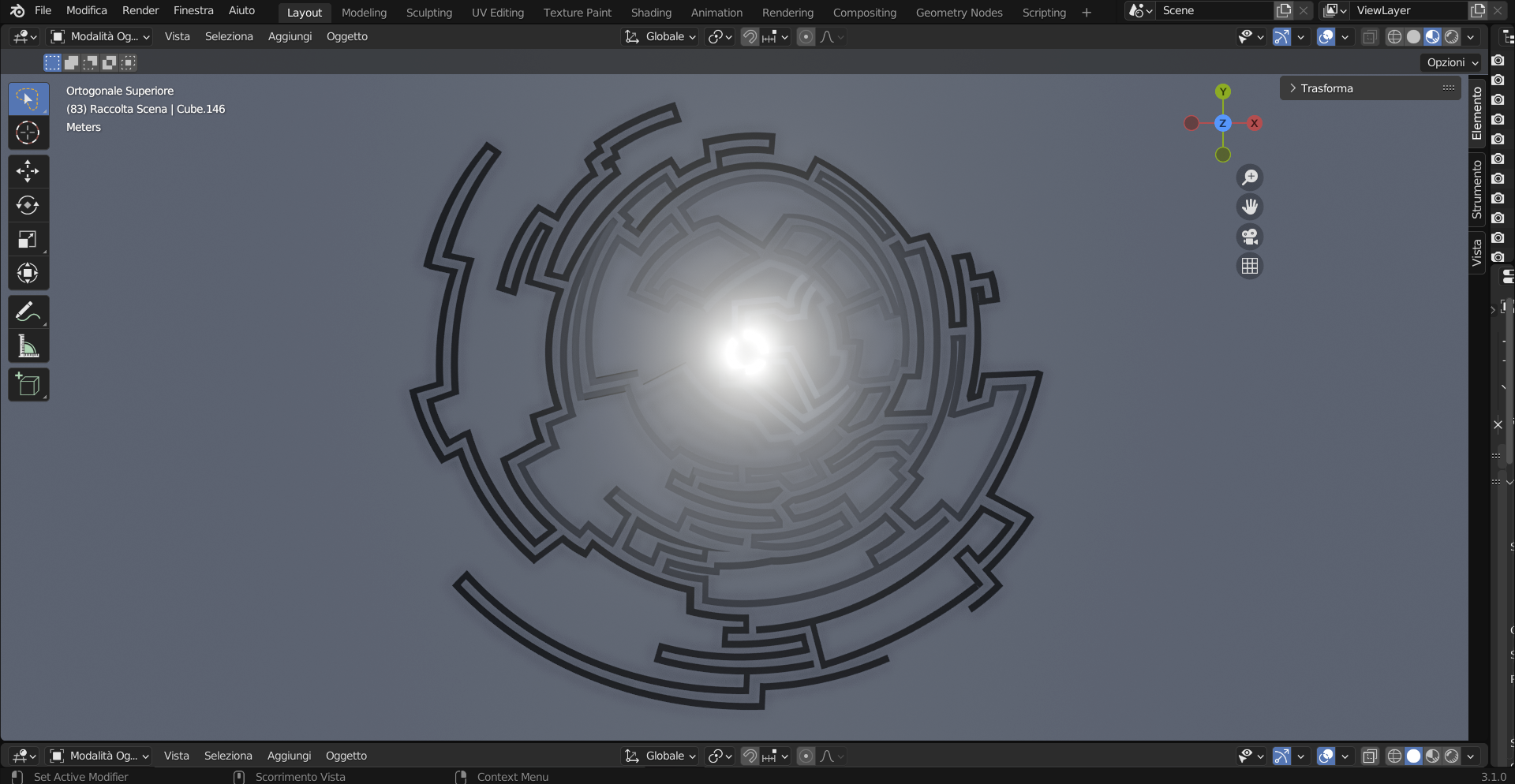
Task: Open Seleziona menu in bottom editor header
Action: (228, 756)
